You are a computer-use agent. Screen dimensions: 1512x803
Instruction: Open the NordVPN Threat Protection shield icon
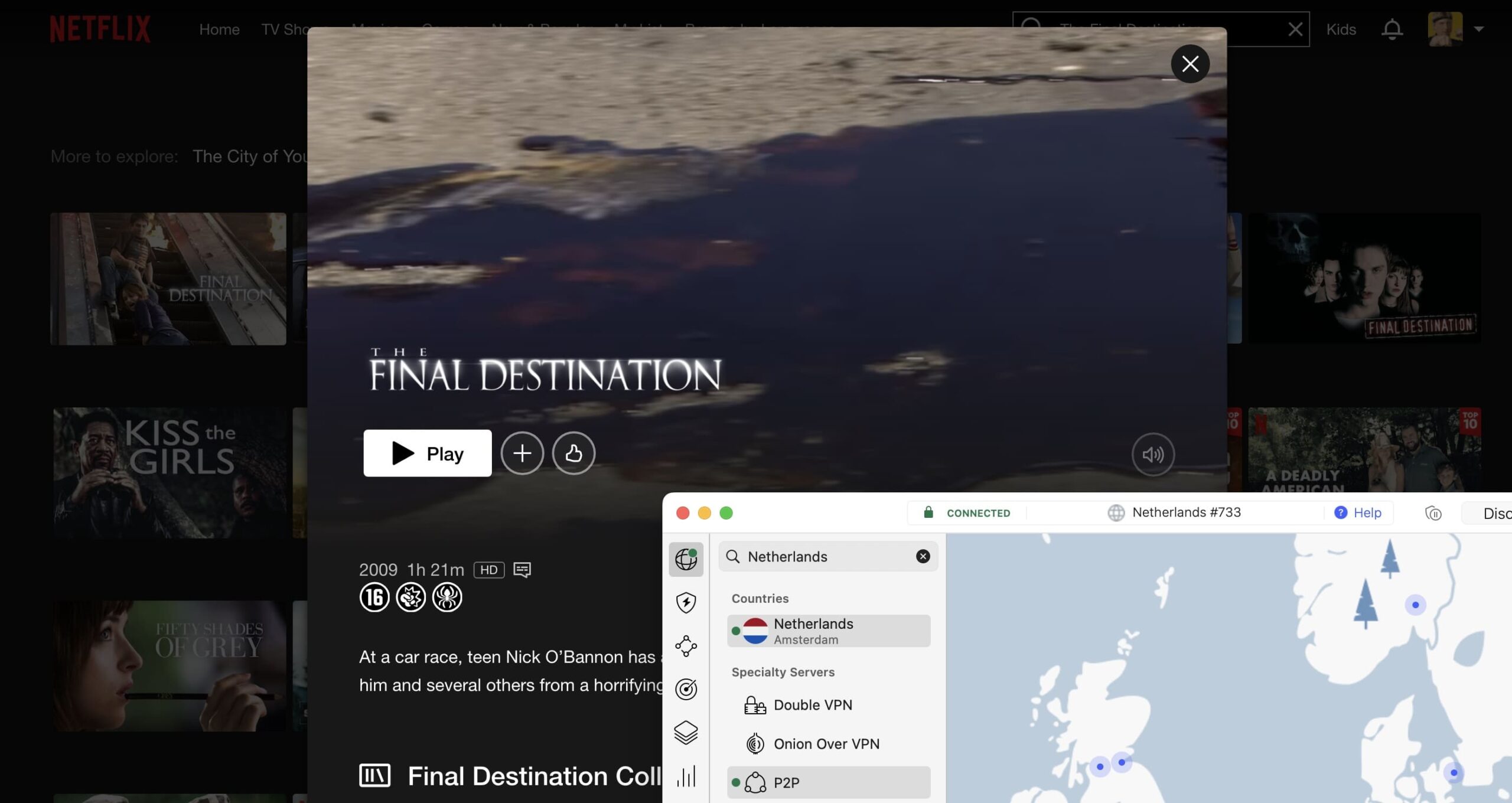[x=686, y=602]
